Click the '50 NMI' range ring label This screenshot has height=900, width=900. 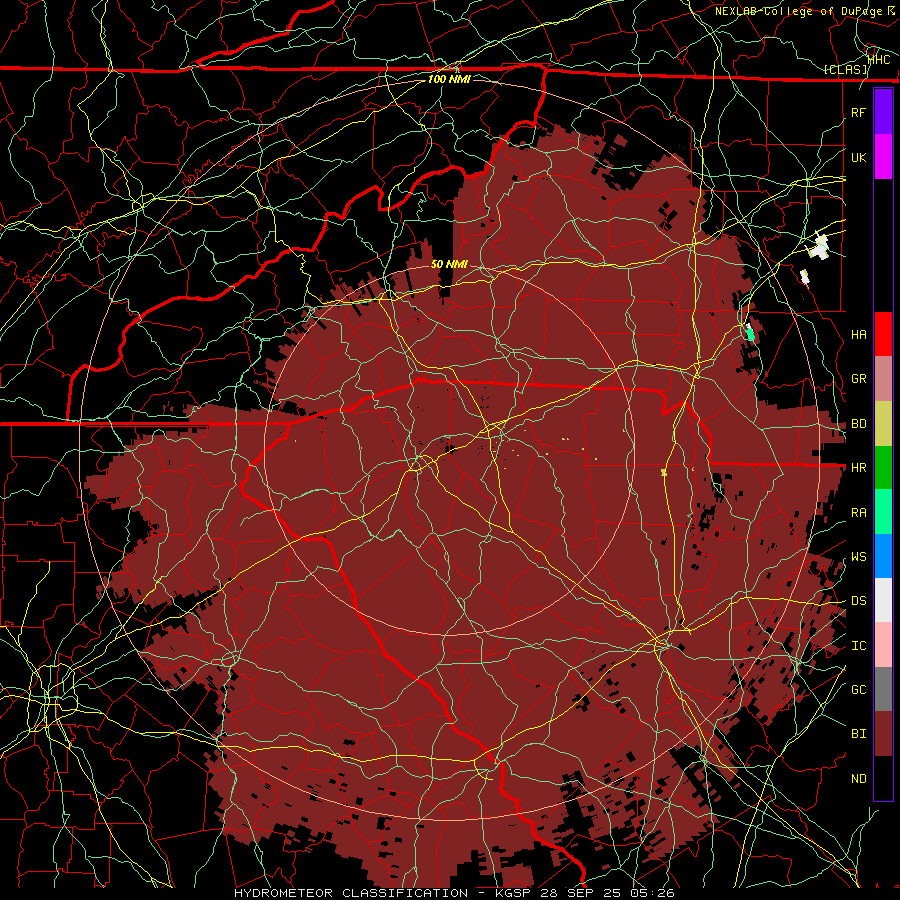[x=449, y=264]
